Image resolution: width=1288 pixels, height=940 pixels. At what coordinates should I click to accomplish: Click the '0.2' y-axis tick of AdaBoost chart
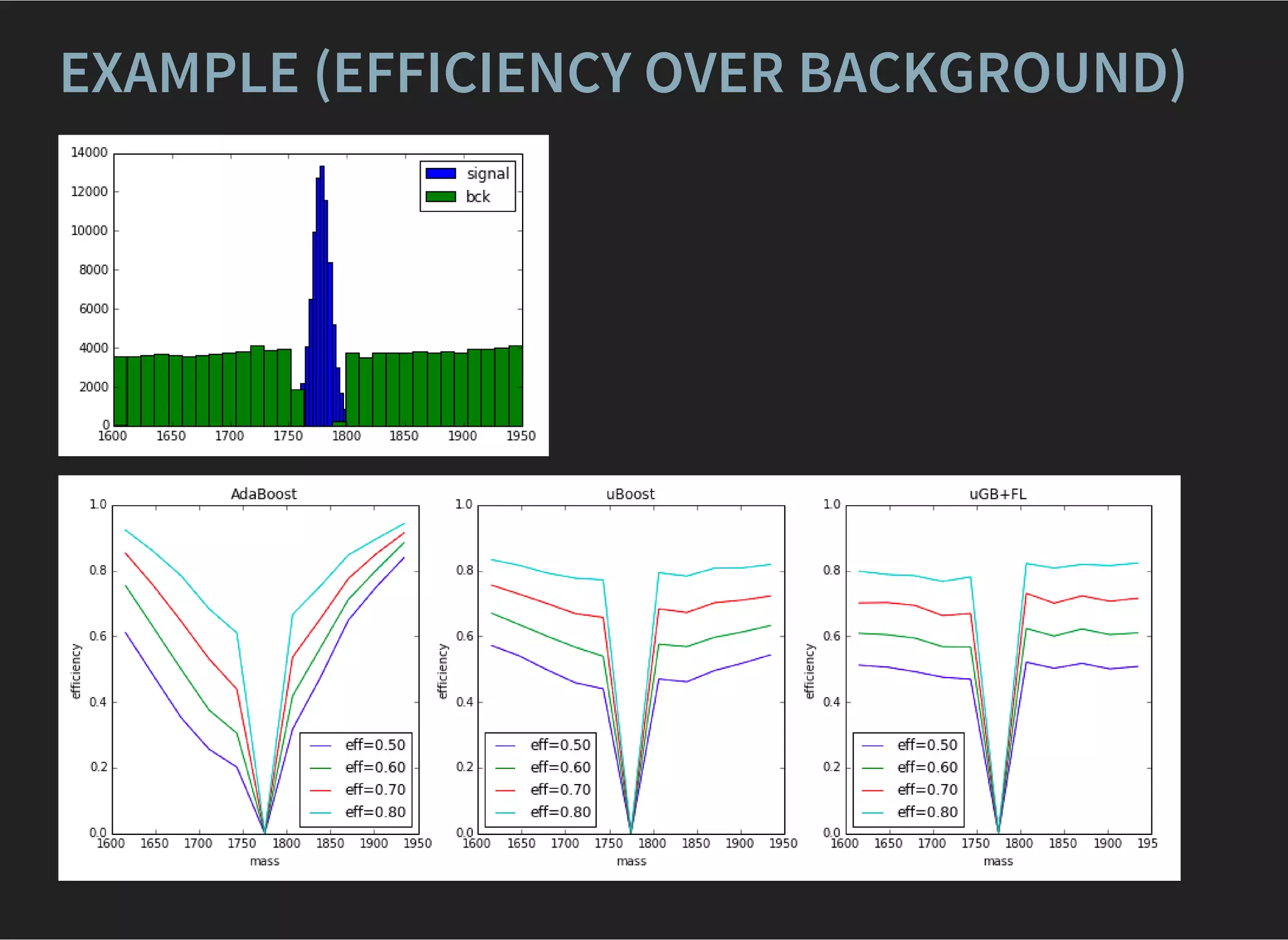coord(98,768)
